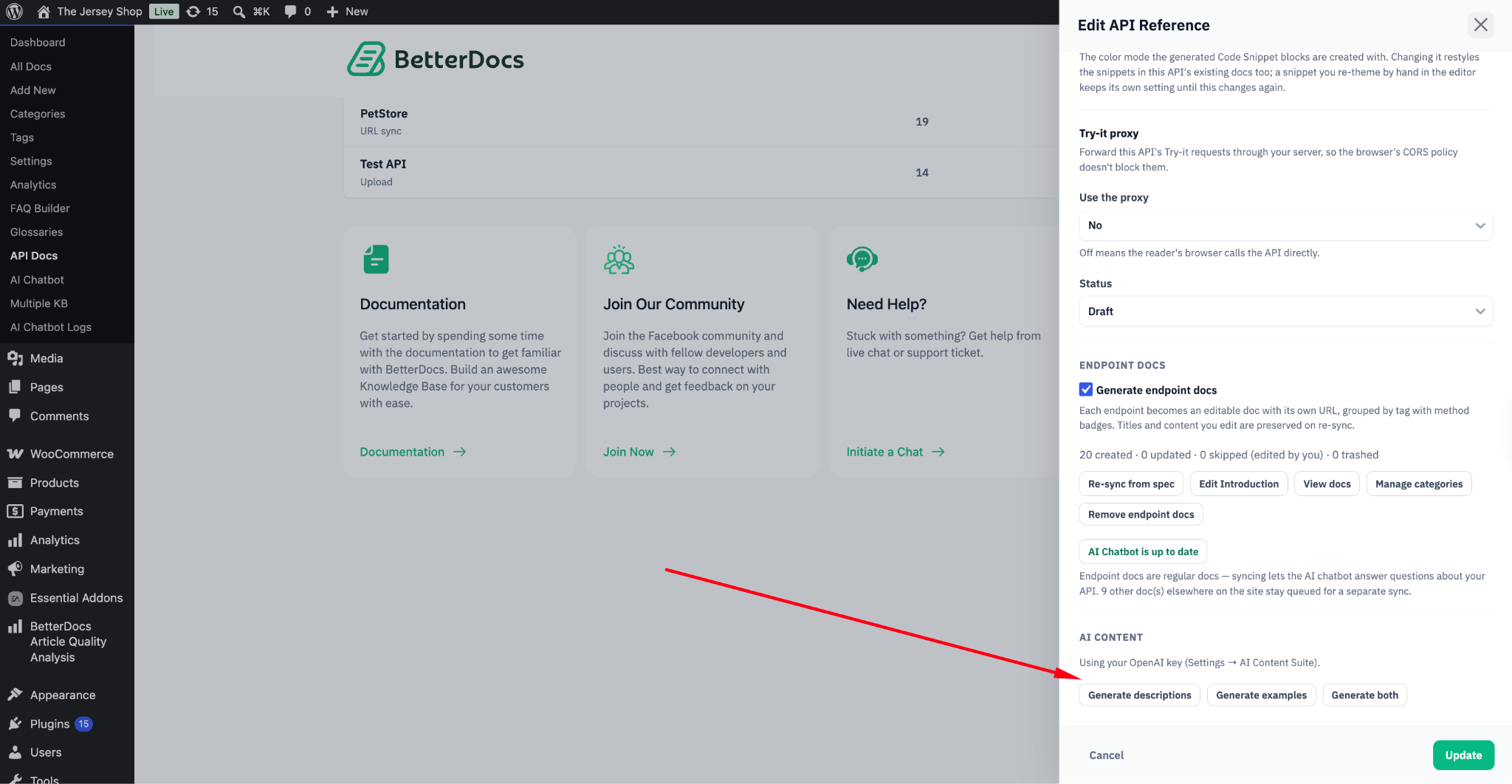Click Re-sync from spec button
The width and height of the screenshot is (1512, 784).
click(1131, 484)
